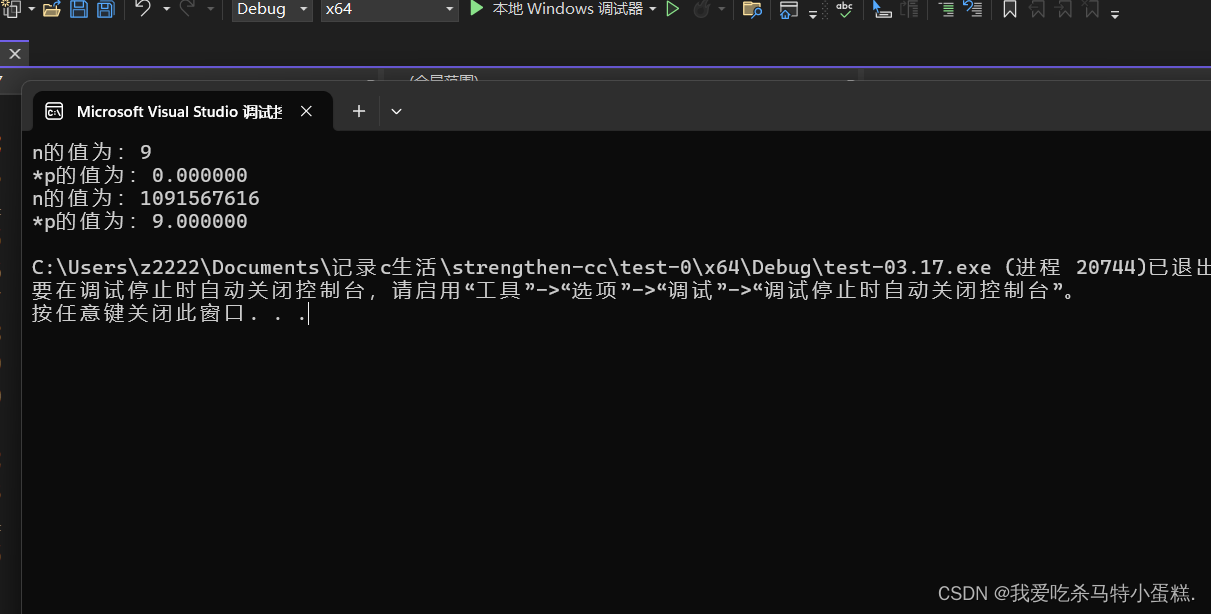
Task: Click the output line "n的值为: 9"
Action: [x=92, y=152]
